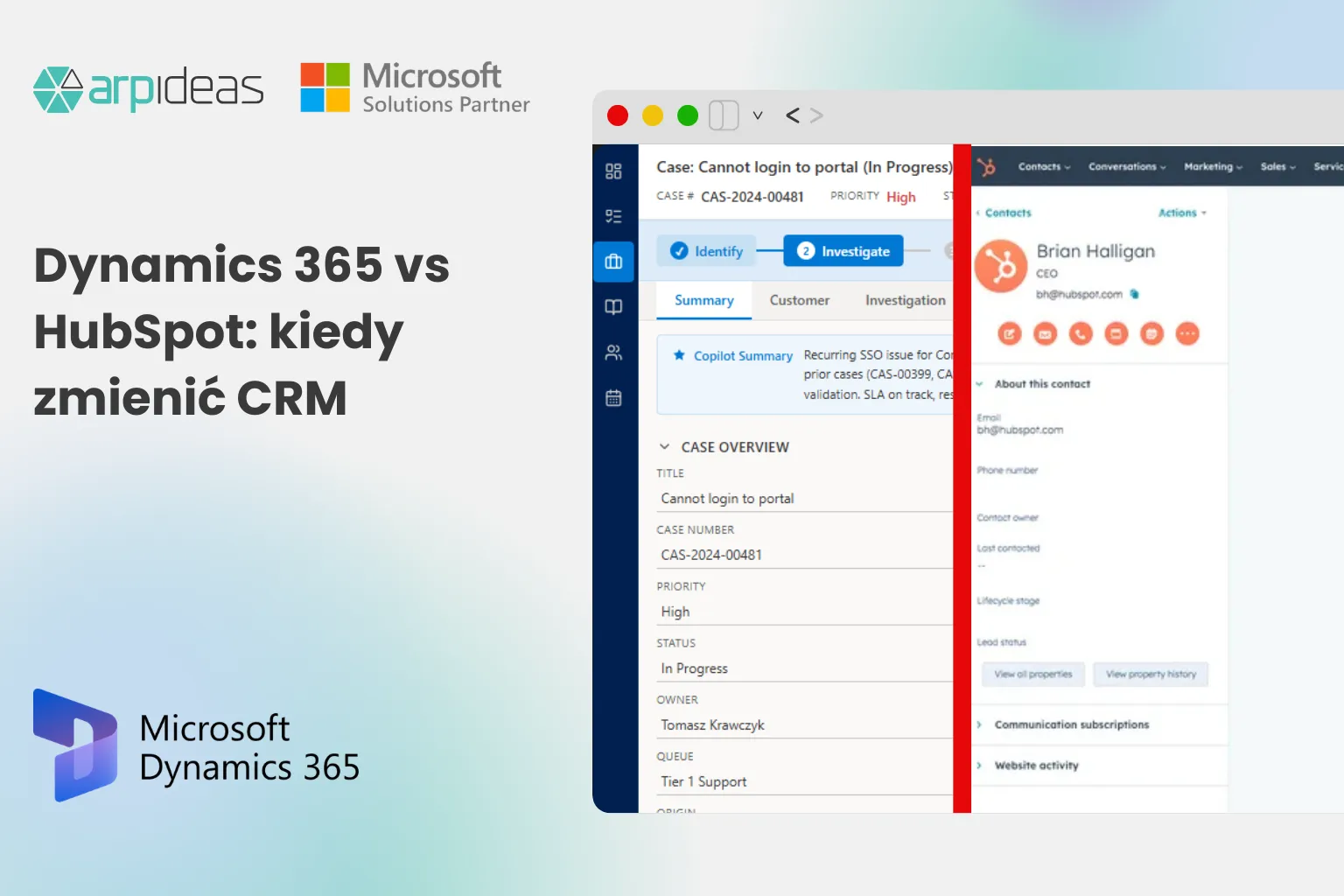Image resolution: width=1344 pixels, height=896 pixels.
Task: Click the View all properties button
Action: pos(1033,674)
